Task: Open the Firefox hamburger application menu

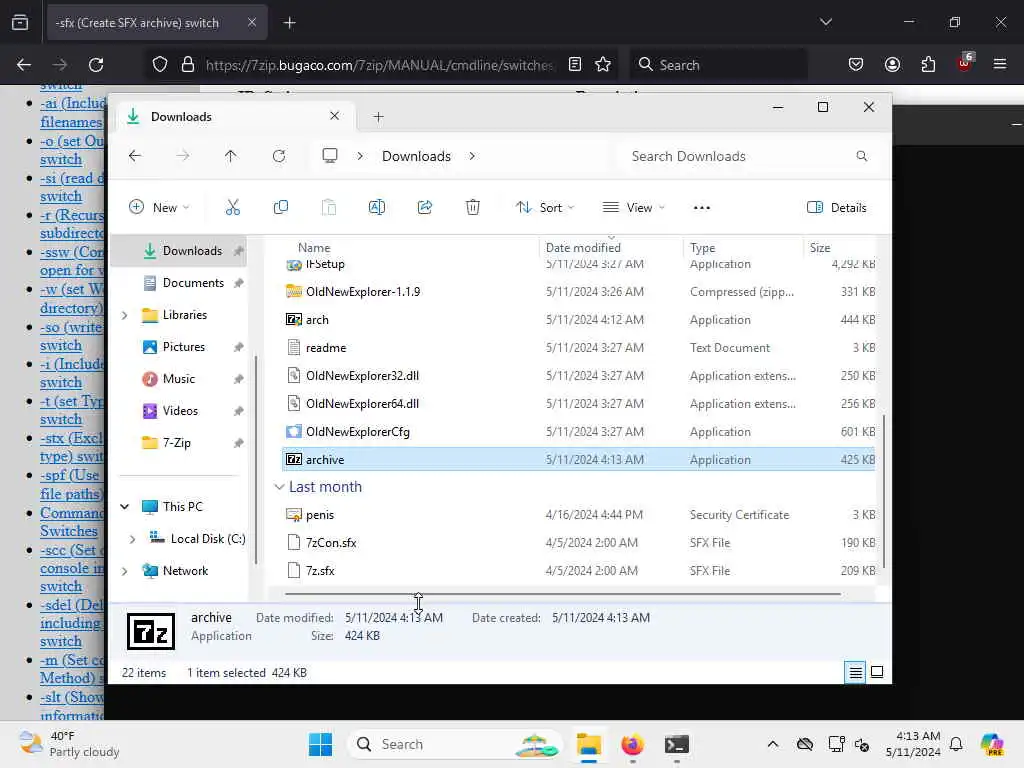Action: point(1000,65)
